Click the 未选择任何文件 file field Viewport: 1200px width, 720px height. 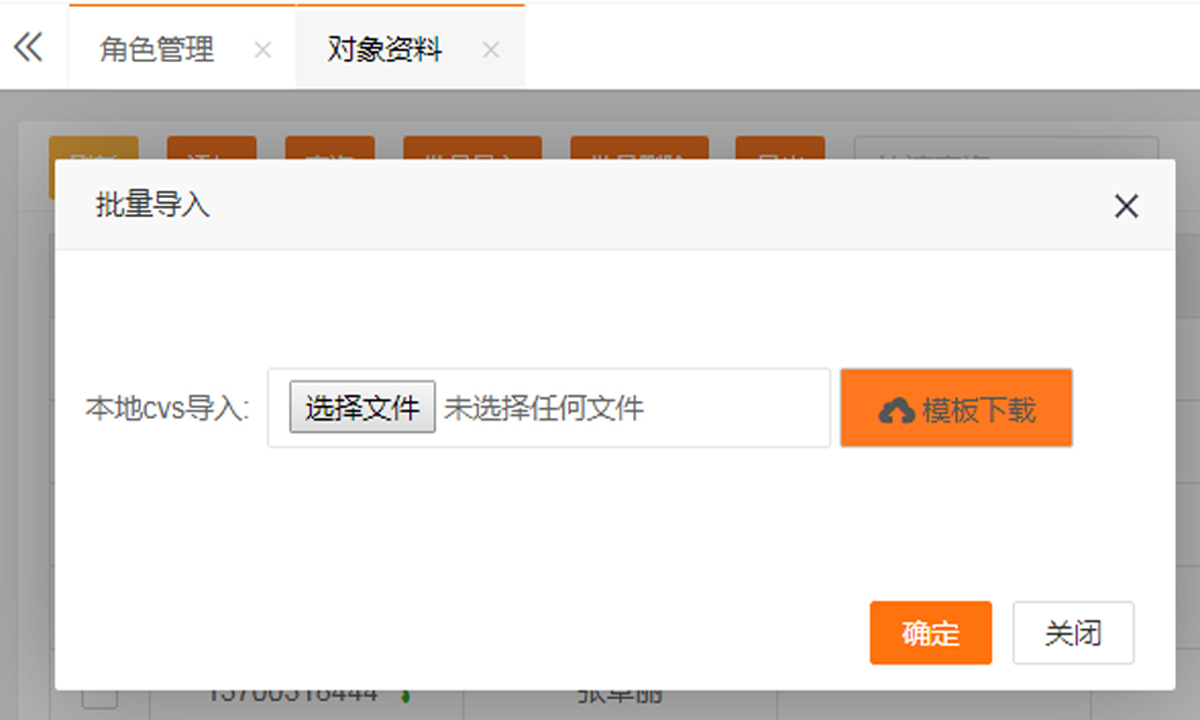[545, 408]
